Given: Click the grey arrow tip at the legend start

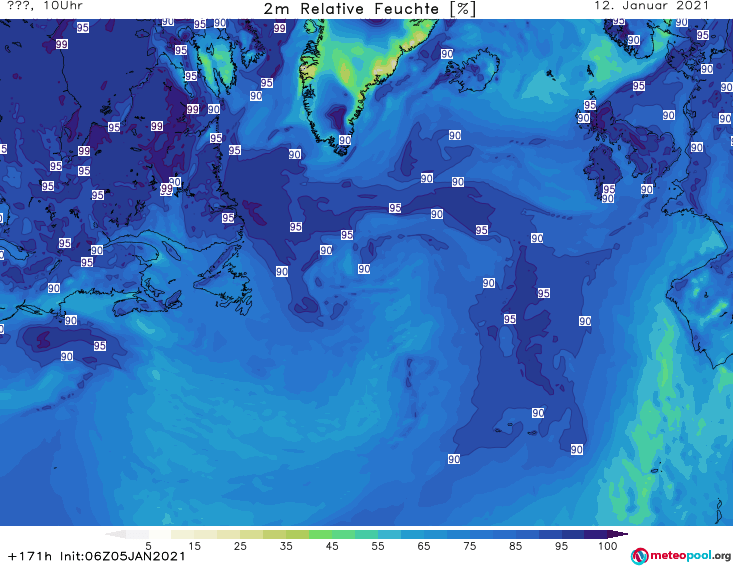Looking at the screenshot, I should [x=115, y=534].
